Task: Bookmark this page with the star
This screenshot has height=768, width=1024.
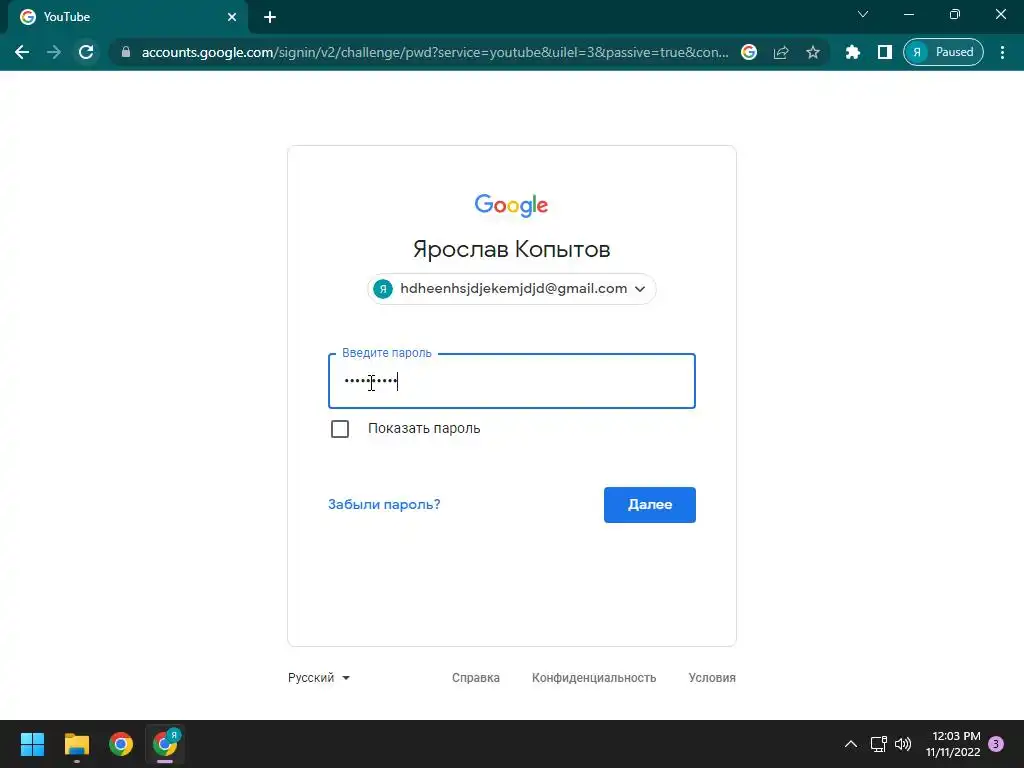Action: click(812, 52)
